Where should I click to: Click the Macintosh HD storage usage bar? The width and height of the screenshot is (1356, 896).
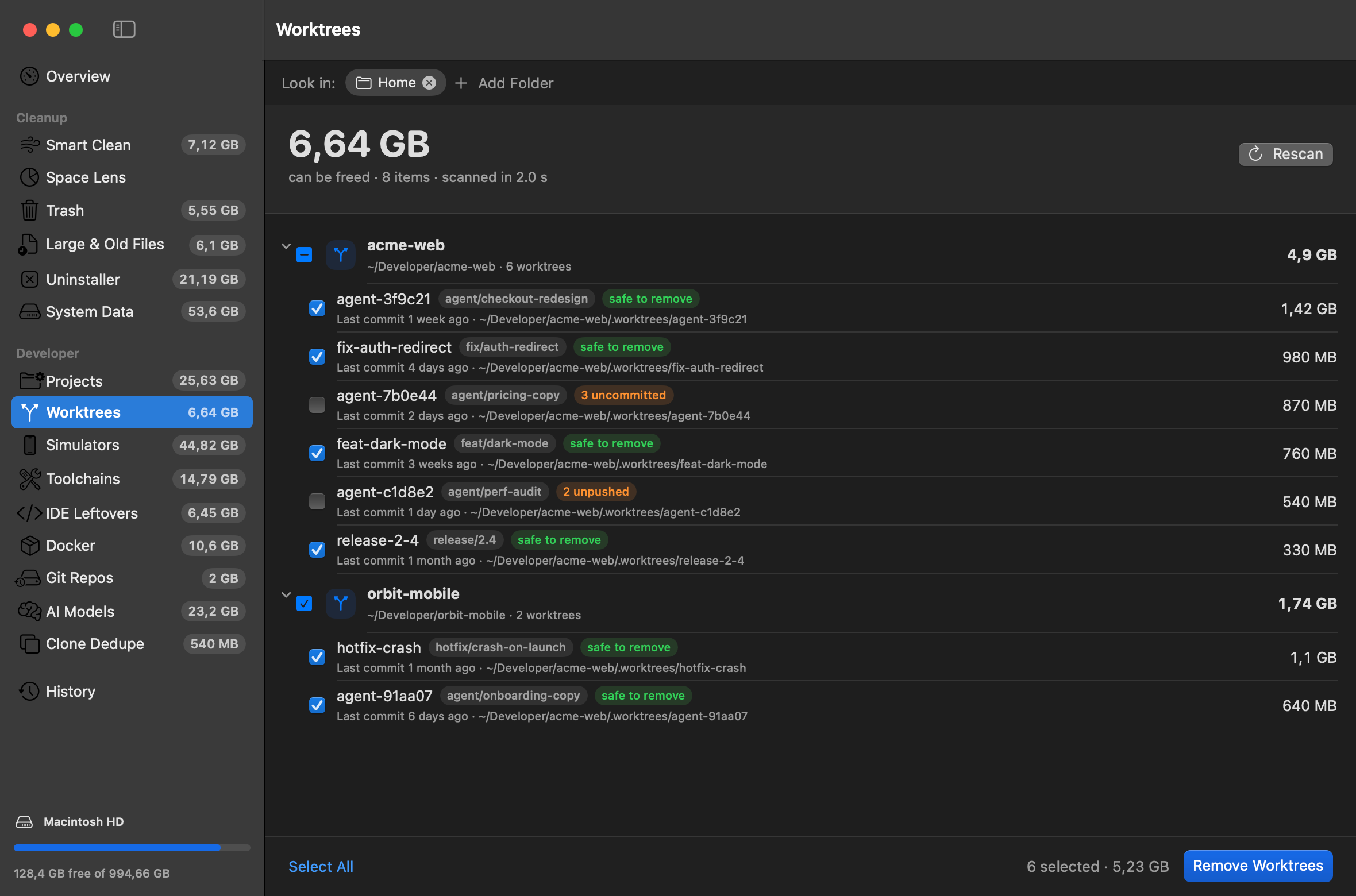132,848
